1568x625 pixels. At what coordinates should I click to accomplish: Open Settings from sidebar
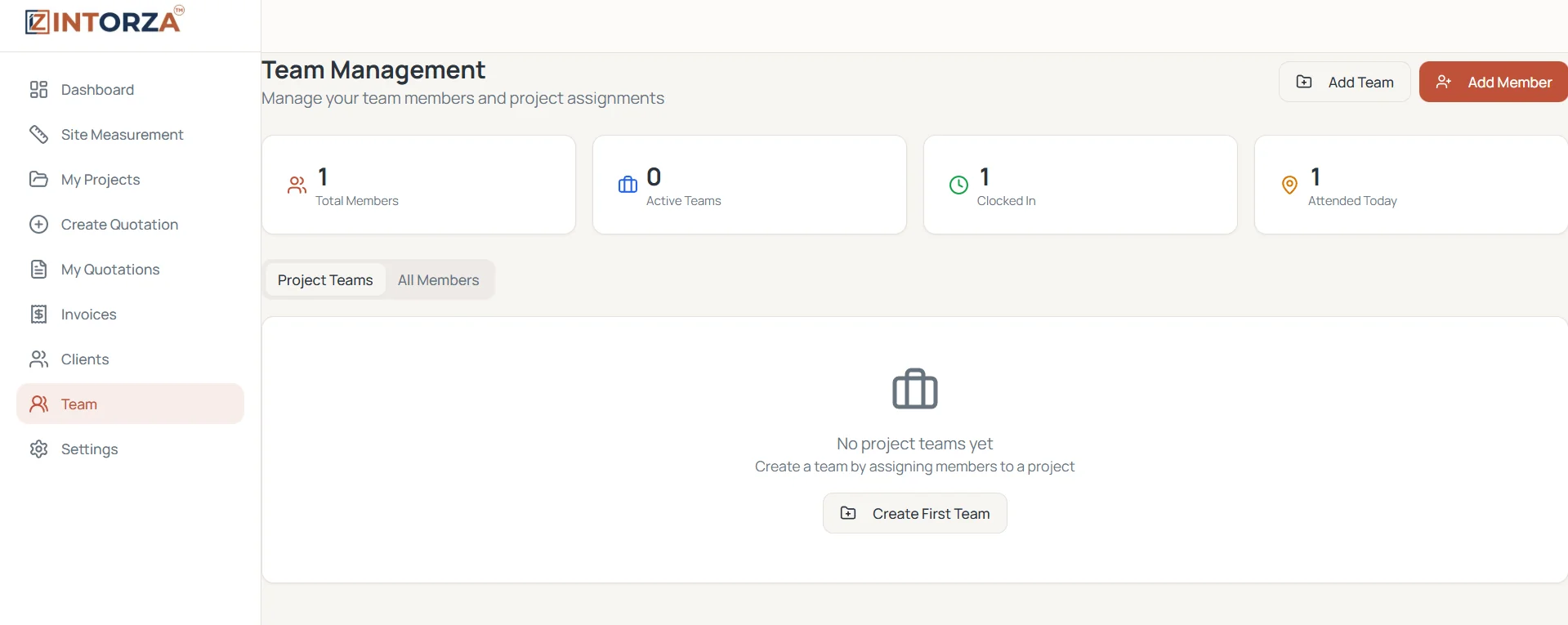130,449
